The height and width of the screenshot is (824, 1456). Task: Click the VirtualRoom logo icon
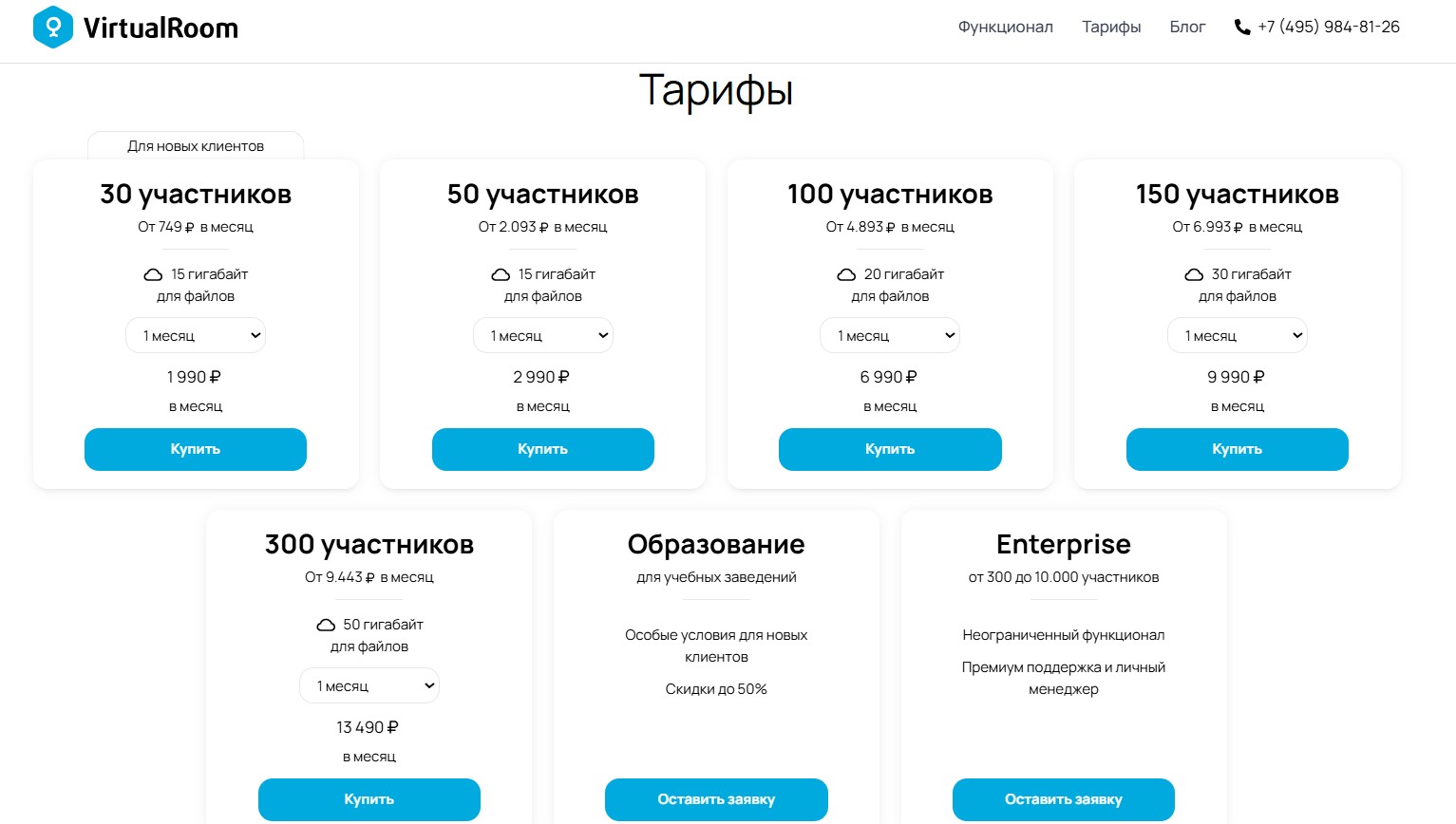(53, 27)
